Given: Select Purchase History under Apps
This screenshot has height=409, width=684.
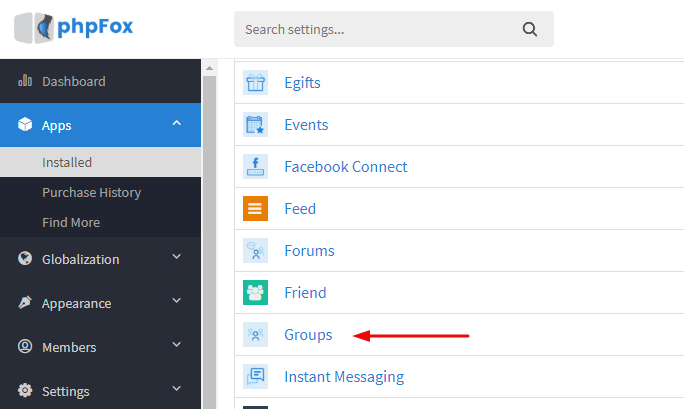Looking at the screenshot, I should tap(91, 192).
